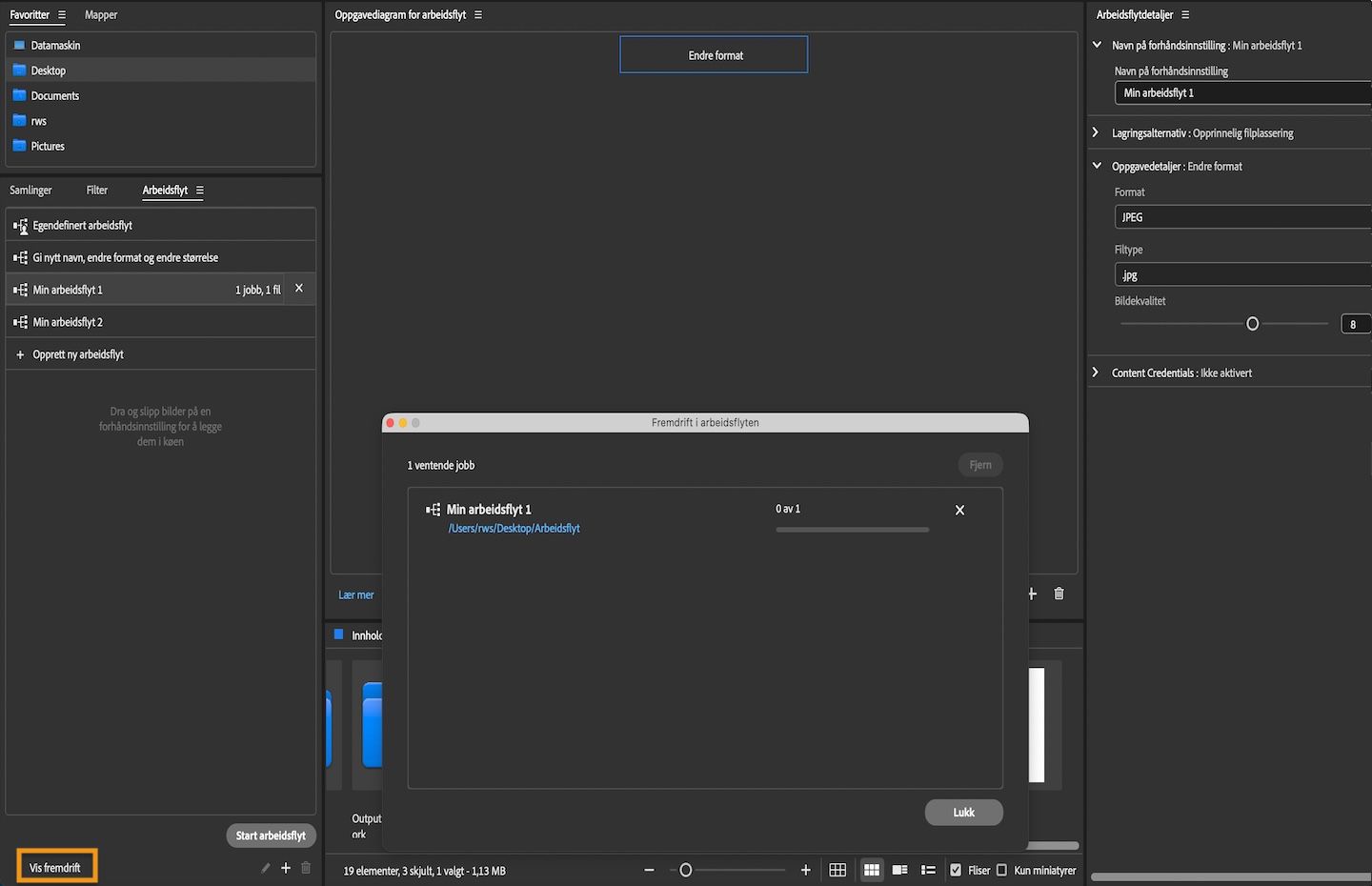Click the Vis fremdrift button
This screenshot has width=1372, height=886.
coord(55,868)
